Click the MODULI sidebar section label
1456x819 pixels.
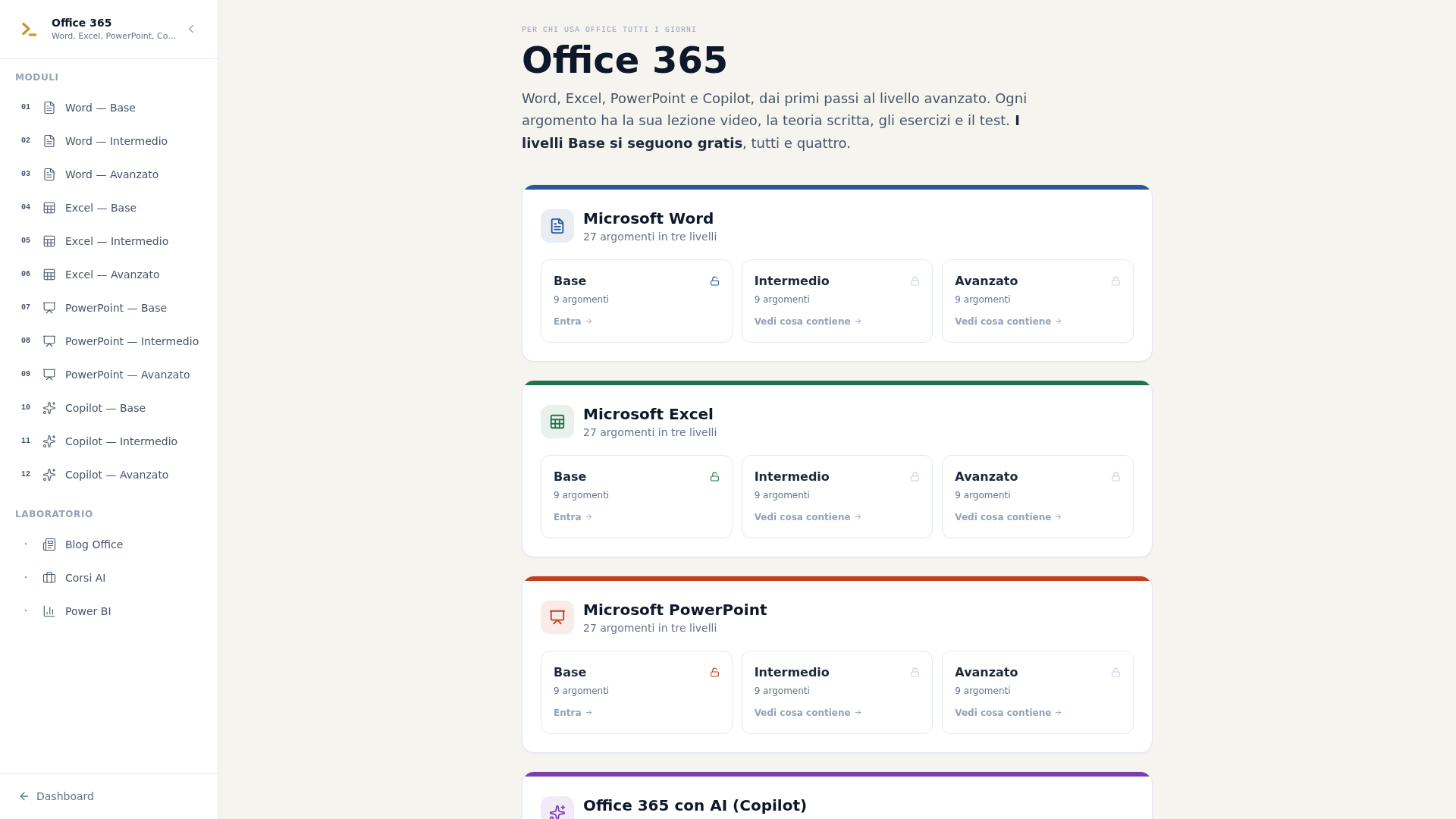pyautogui.click(x=37, y=77)
